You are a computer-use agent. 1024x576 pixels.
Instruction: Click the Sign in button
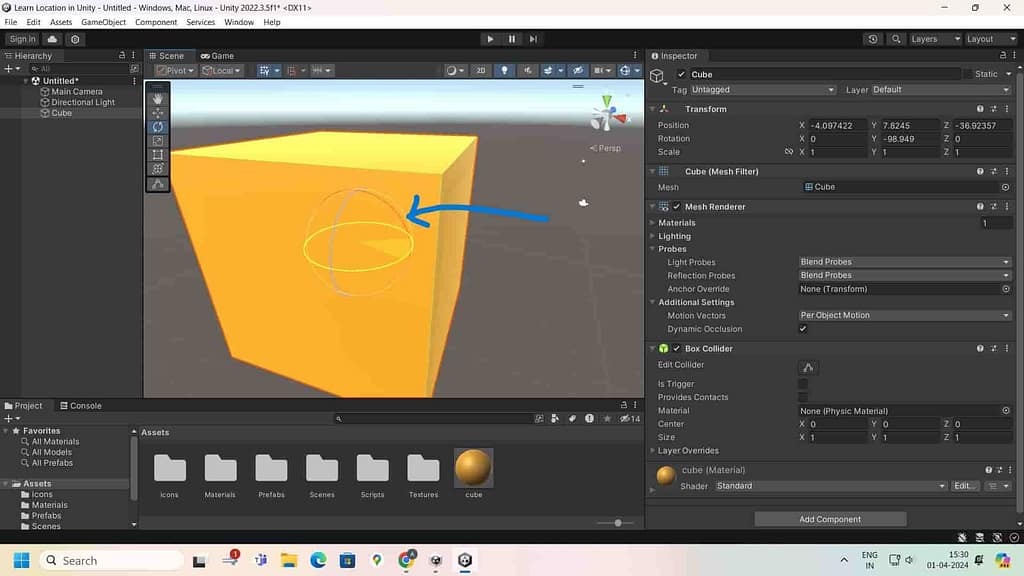22,39
